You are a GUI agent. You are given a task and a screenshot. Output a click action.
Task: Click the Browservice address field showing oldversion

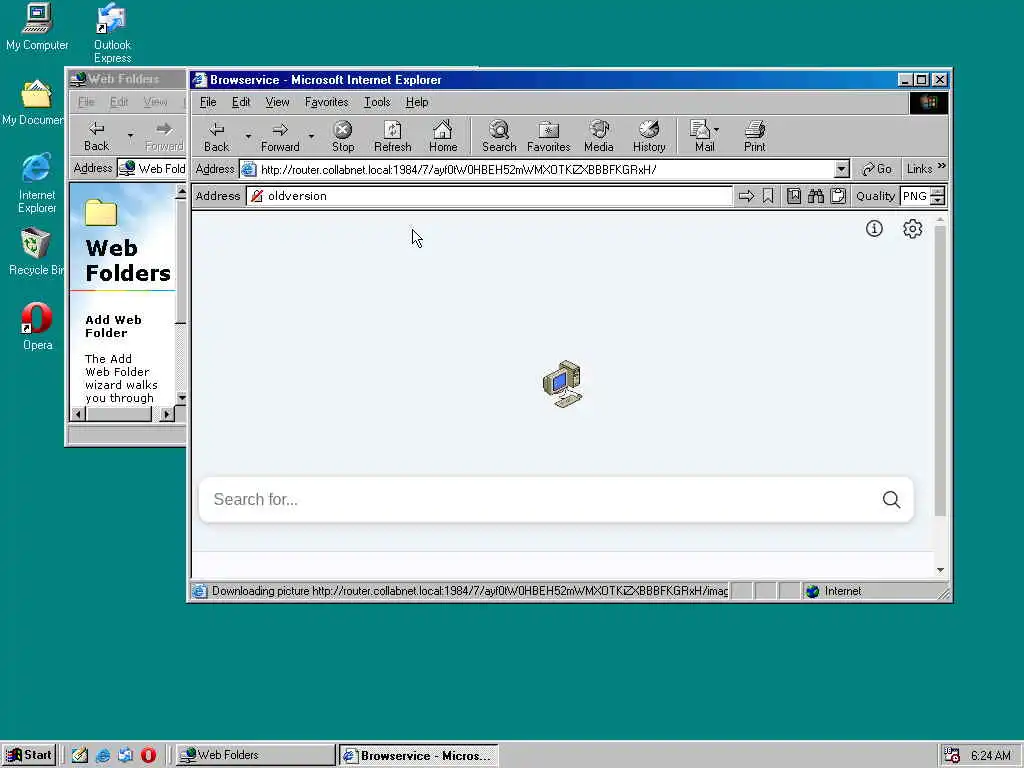click(488, 196)
